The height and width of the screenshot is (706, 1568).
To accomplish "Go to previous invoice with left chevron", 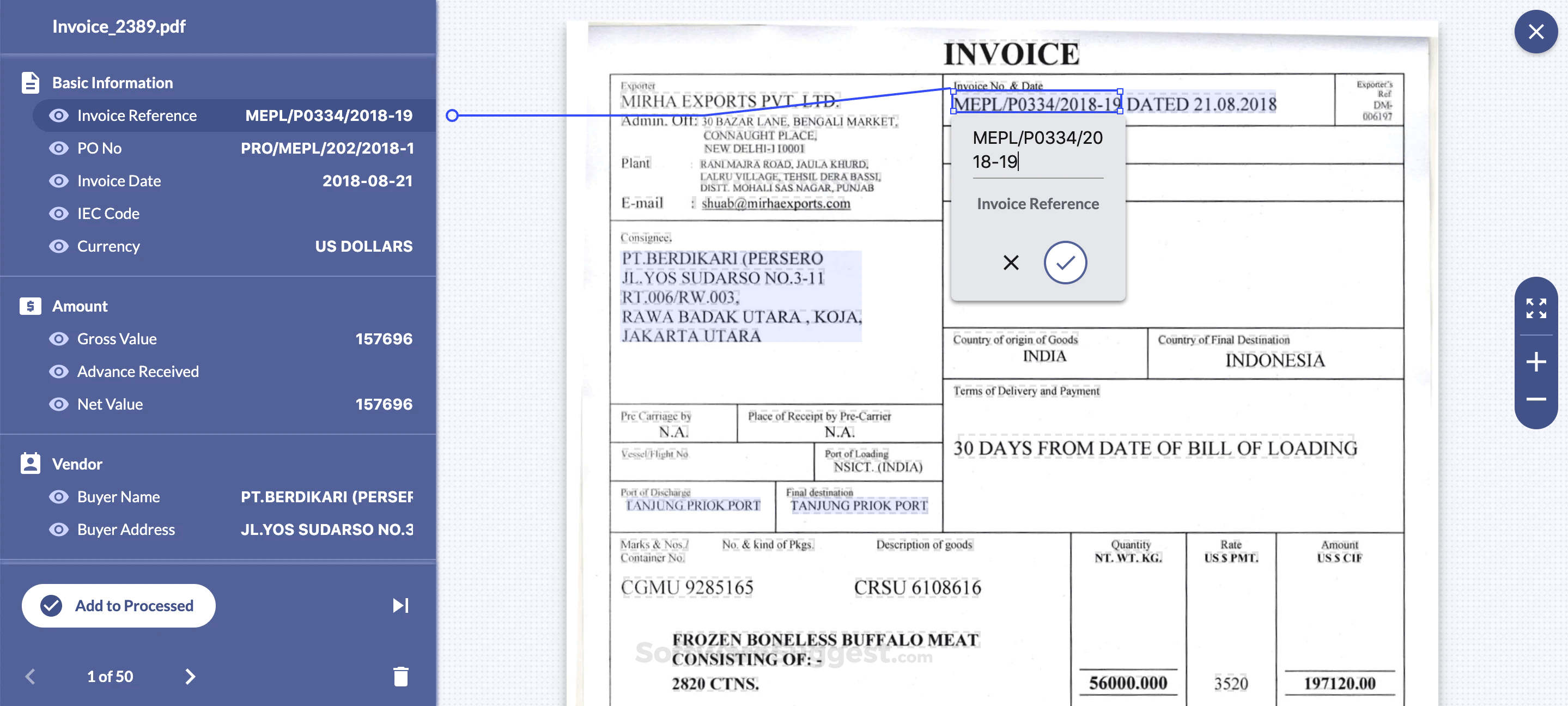I will coord(31,676).
